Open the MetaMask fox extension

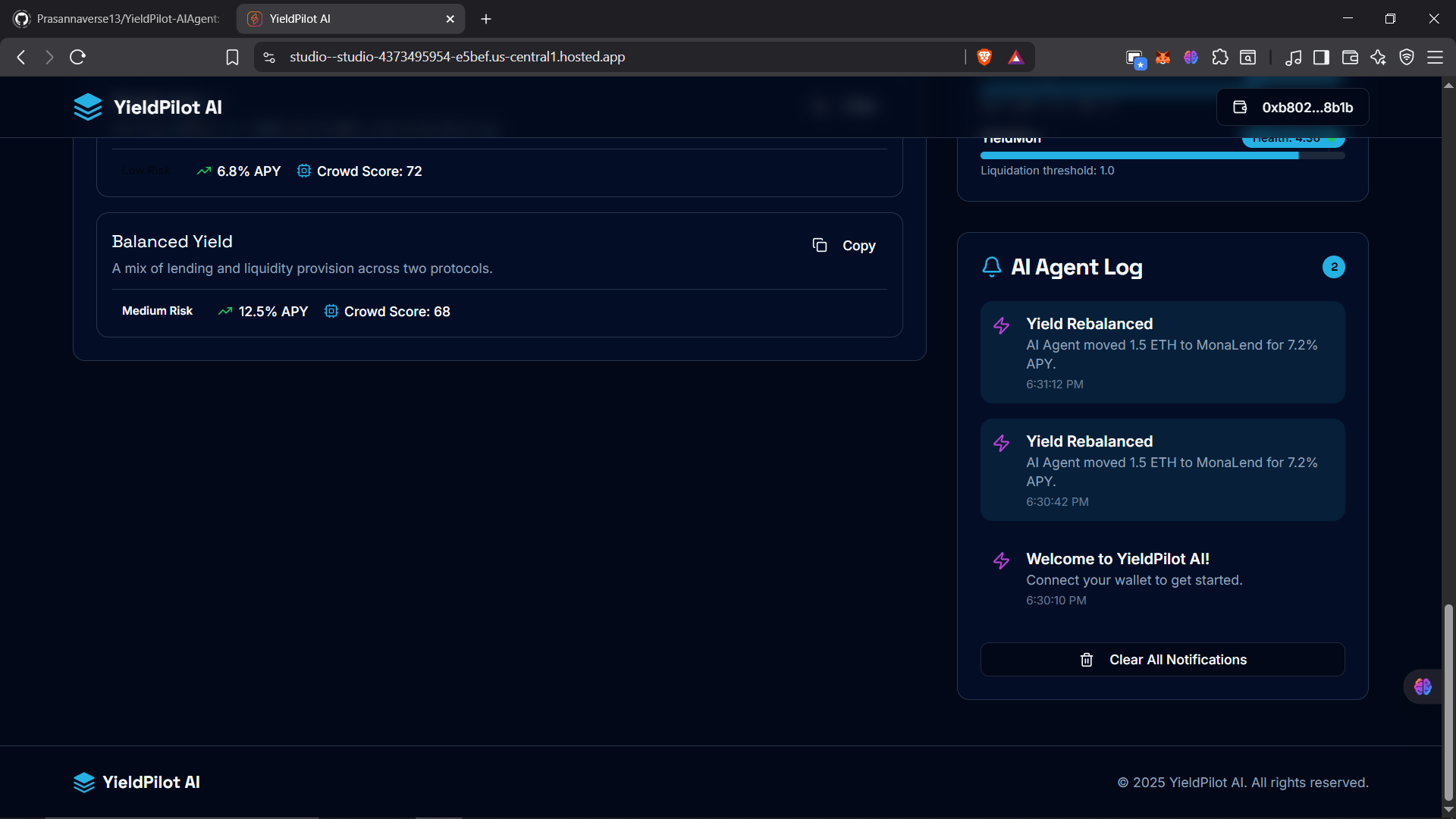[1163, 57]
